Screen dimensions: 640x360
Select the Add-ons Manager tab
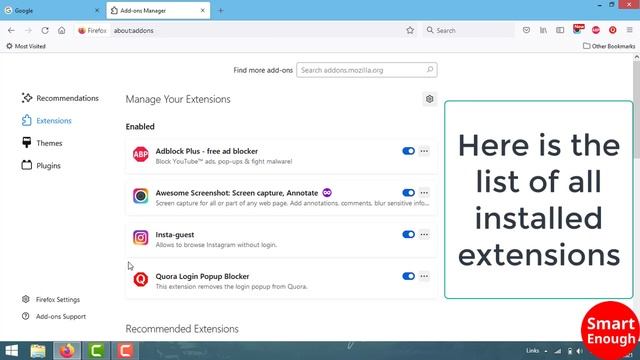(x=158, y=11)
